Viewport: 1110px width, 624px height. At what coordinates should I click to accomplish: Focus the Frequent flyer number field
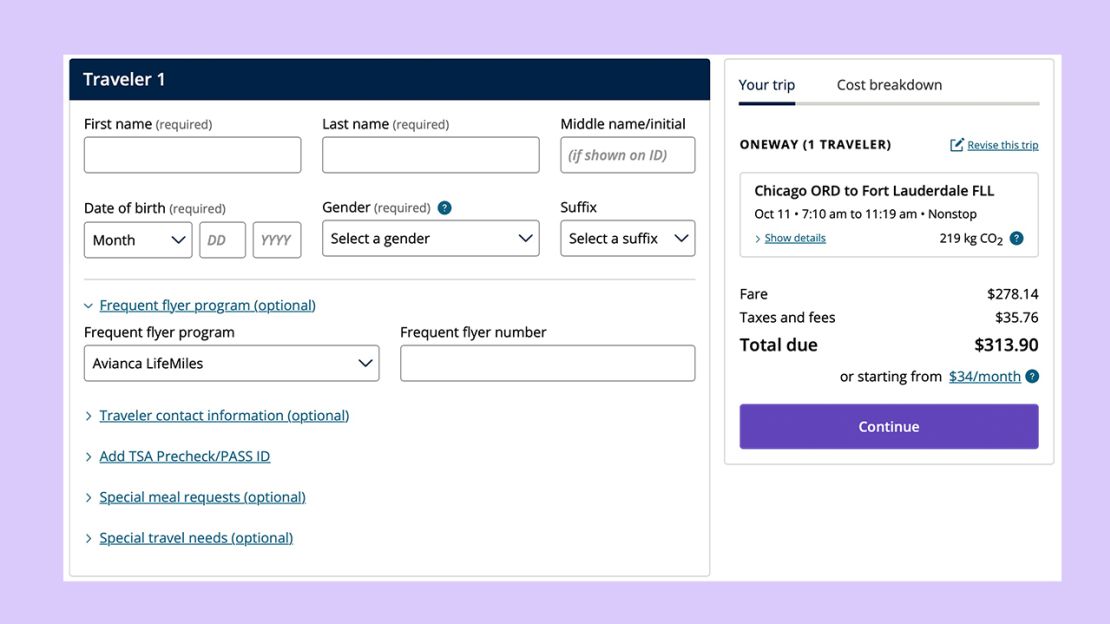pyautogui.click(x=547, y=363)
